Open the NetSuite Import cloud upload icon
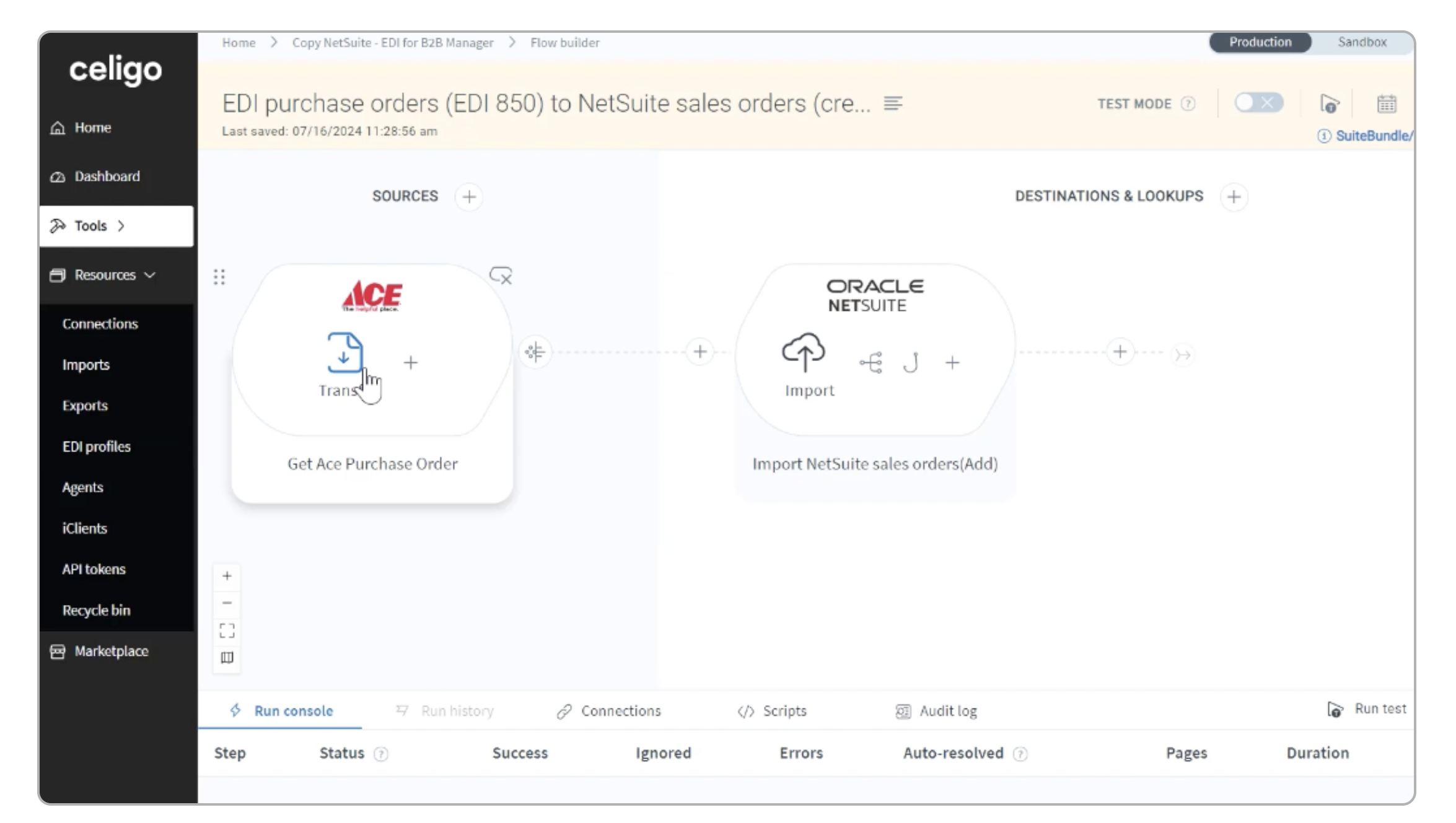This screenshot has width=1456, height=823. pyautogui.click(x=804, y=352)
